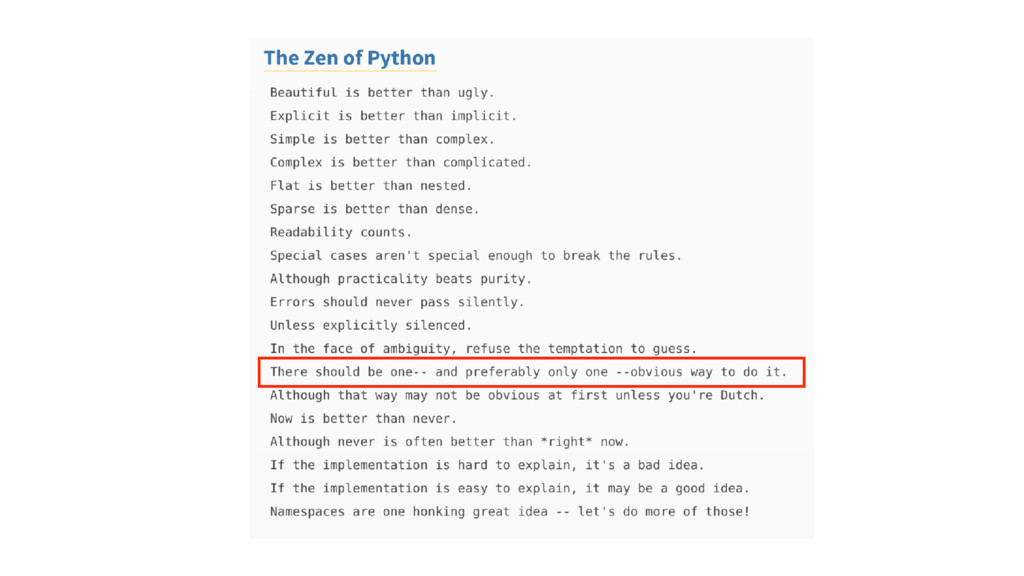The width and height of the screenshot is (1024, 576).
Task: Select the line 'Simple is better than complex.'
Action: click(382, 139)
